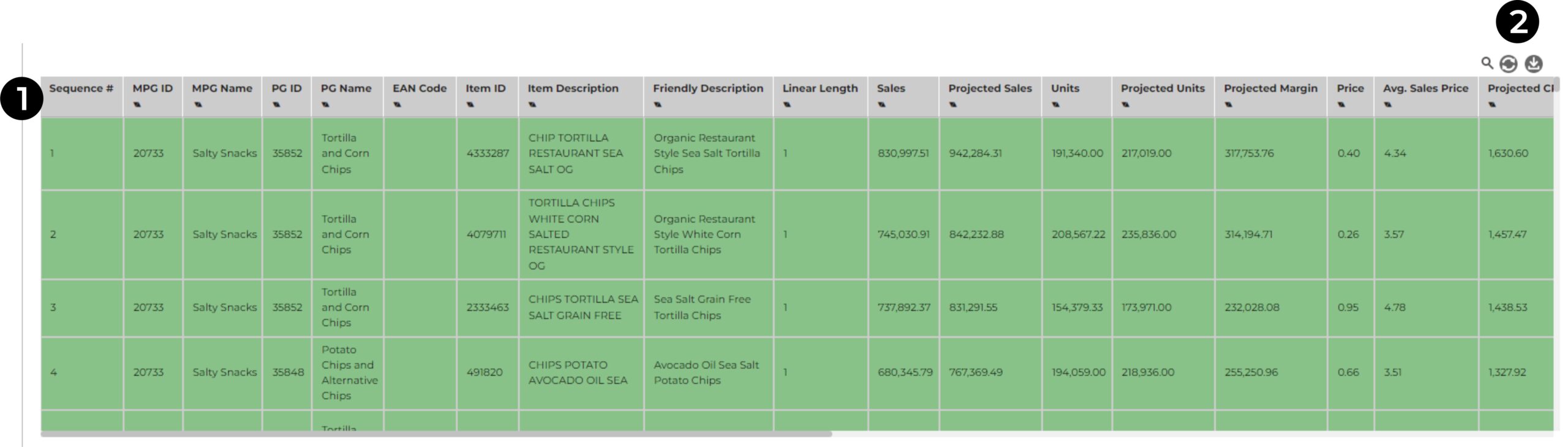The image size is (1568, 447).
Task: Click the filter icon under Projected Sales
Action: (953, 105)
